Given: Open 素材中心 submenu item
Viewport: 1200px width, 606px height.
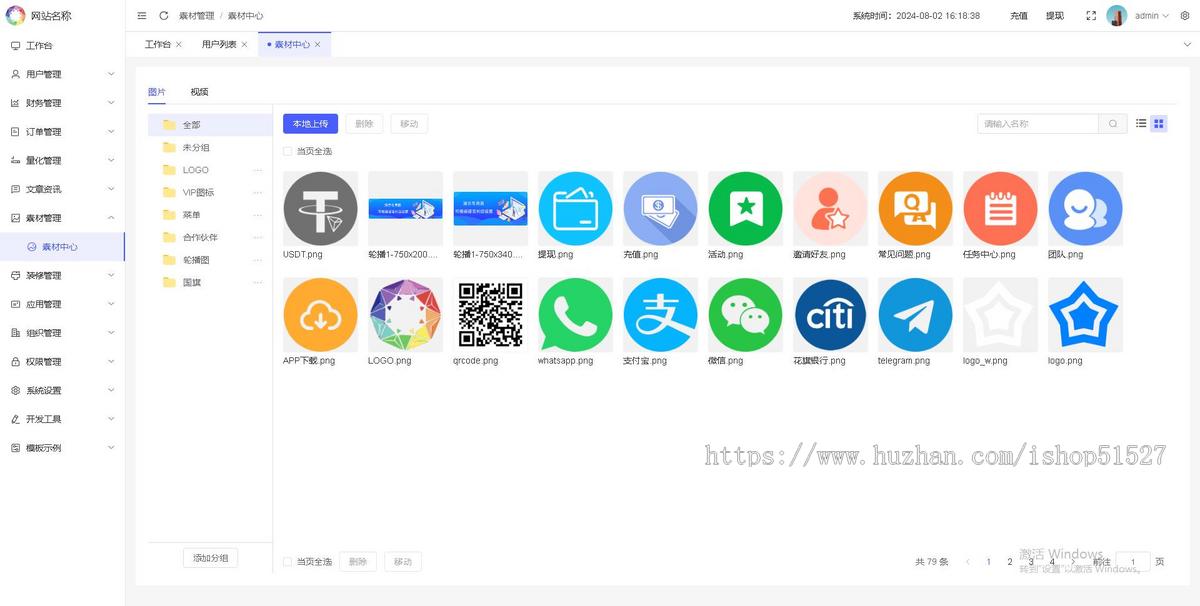Looking at the screenshot, I should pos(62,246).
